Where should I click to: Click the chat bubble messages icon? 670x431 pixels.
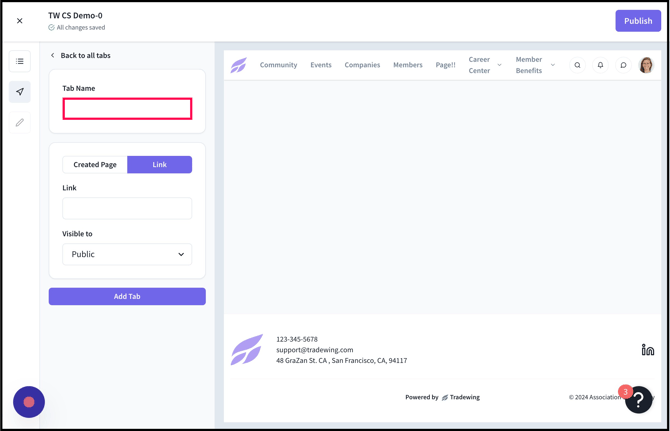(623, 65)
